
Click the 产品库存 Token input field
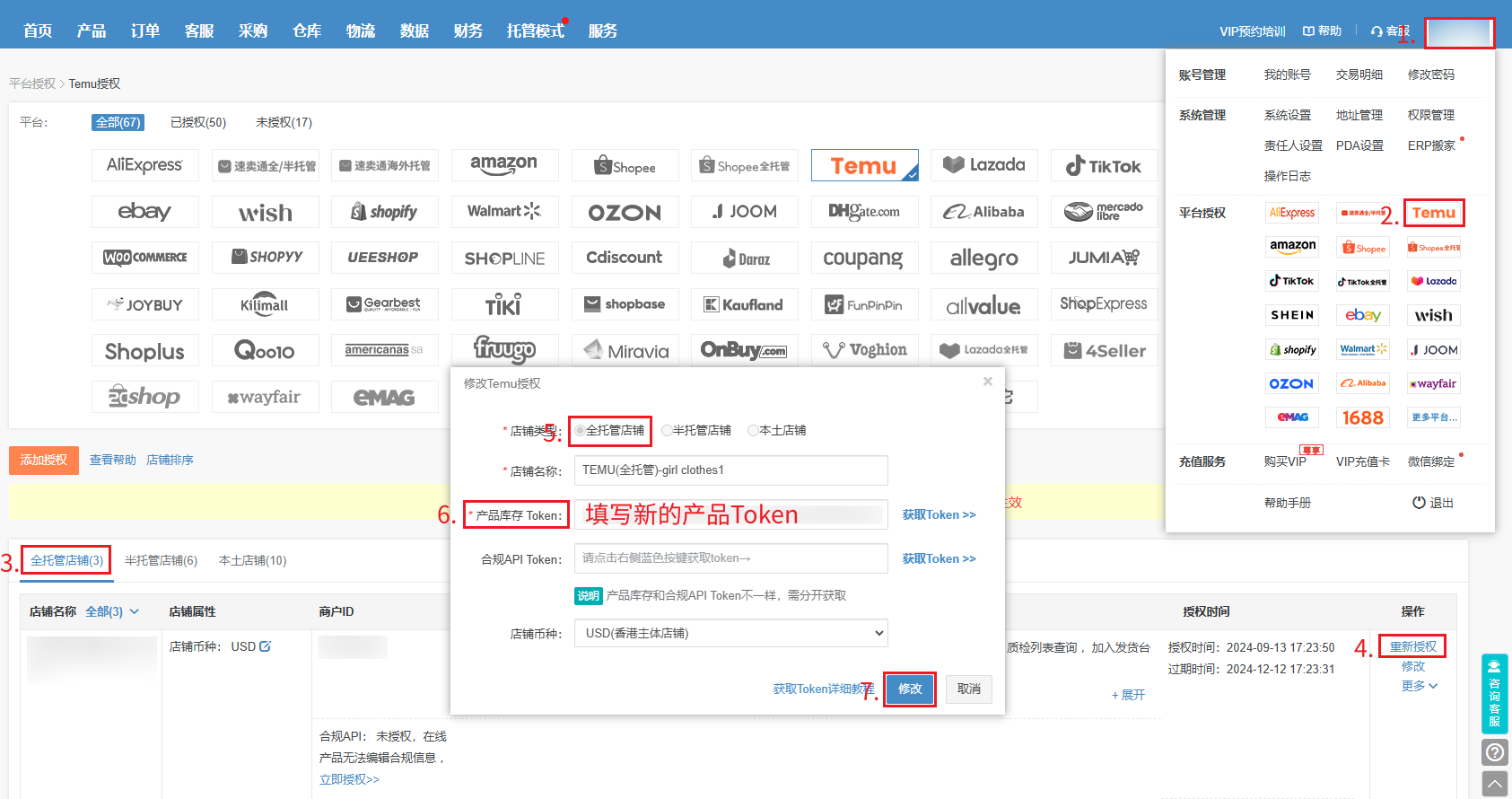click(x=731, y=514)
